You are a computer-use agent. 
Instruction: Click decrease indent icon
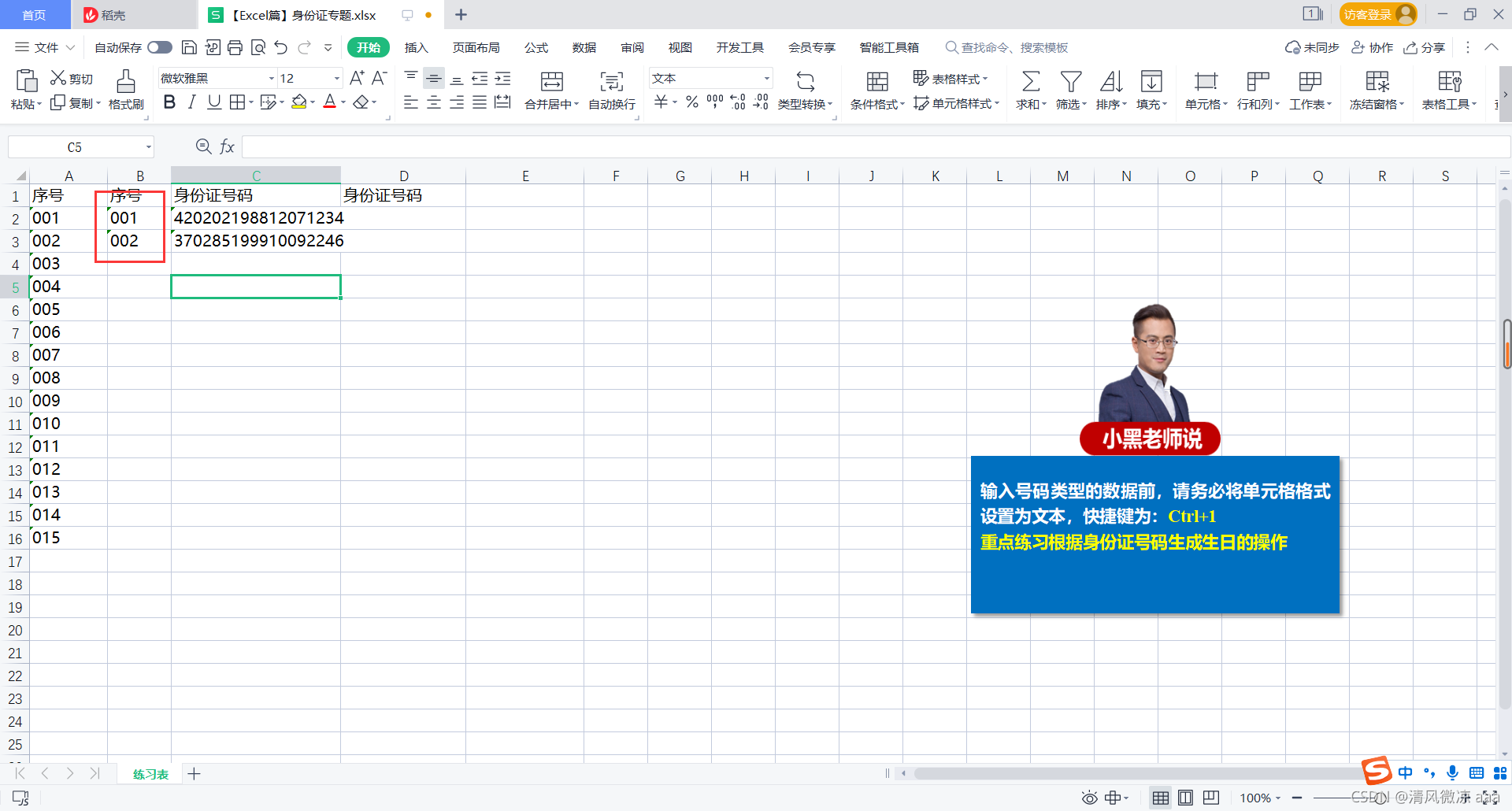coord(480,77)
